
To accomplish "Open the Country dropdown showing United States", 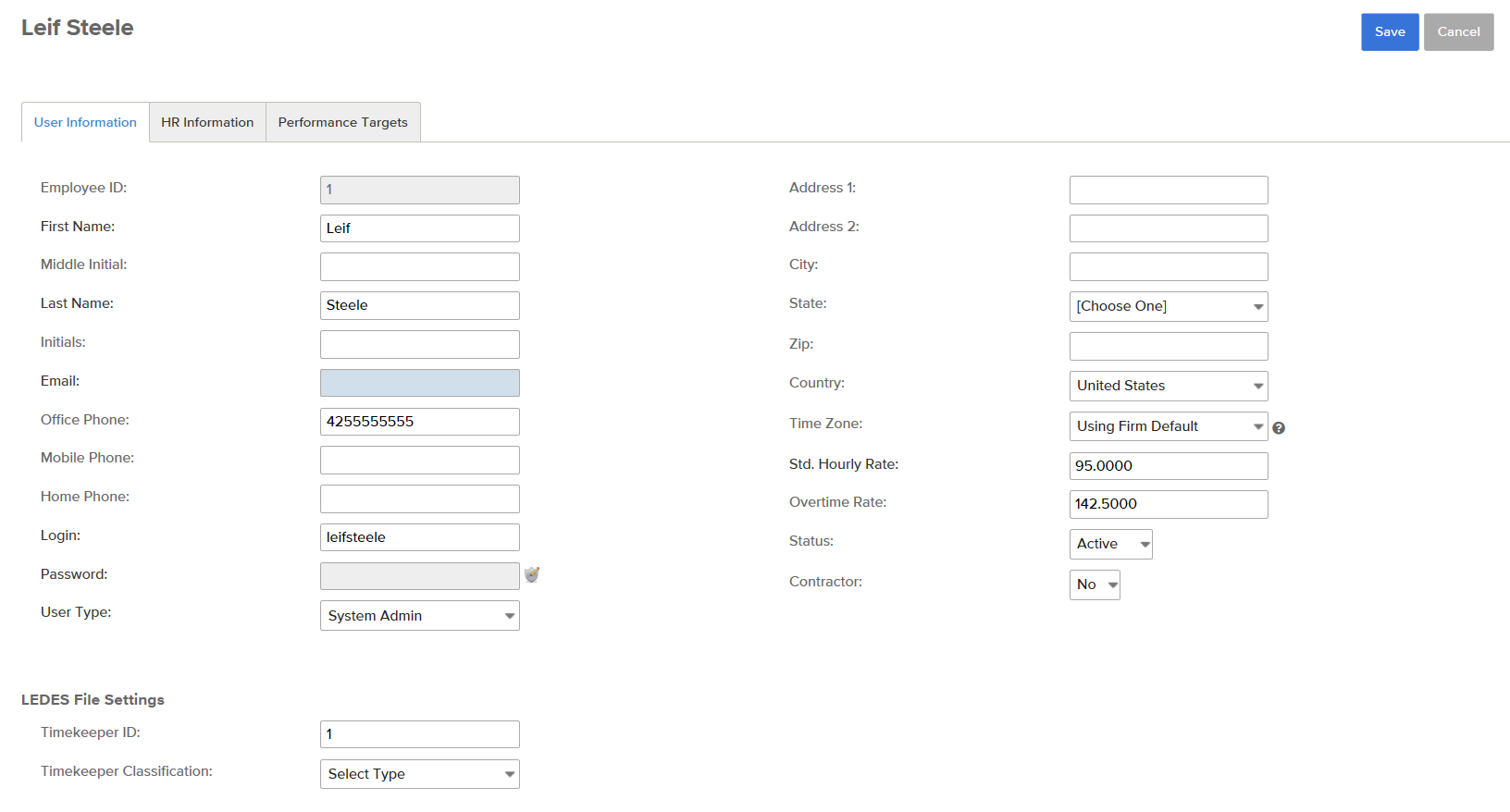I will (1169, 386).
